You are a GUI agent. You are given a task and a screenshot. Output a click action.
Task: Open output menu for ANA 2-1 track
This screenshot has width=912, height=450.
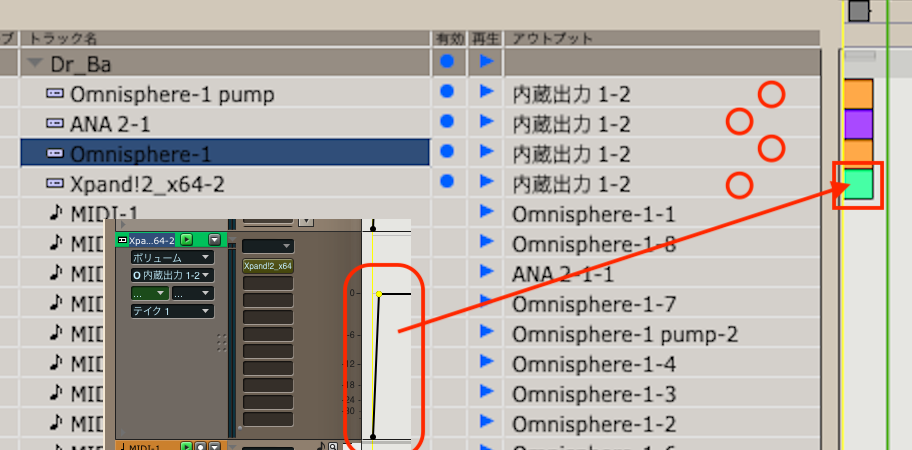571,124
